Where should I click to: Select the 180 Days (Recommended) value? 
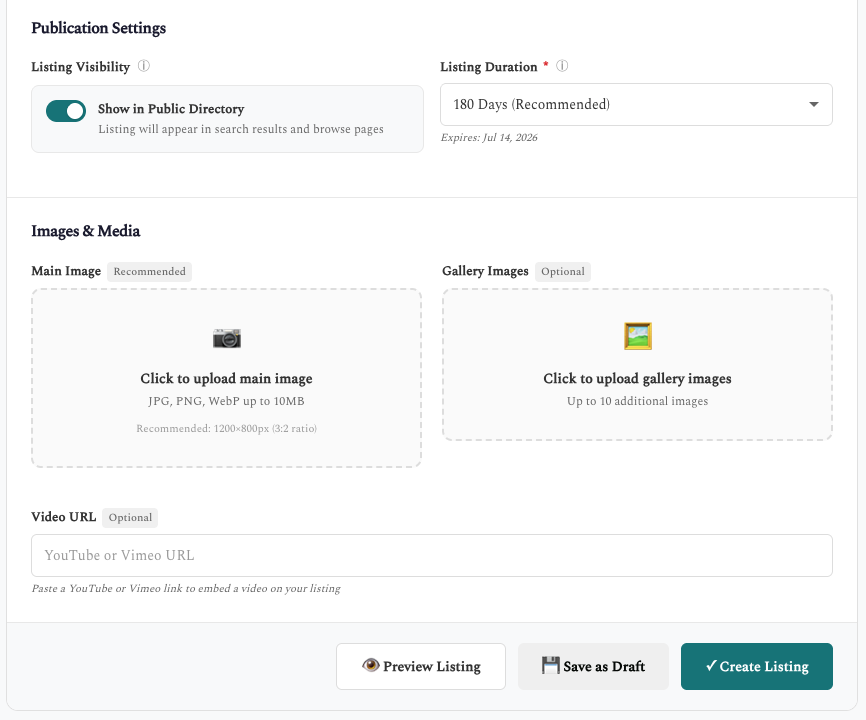(531, 104)
